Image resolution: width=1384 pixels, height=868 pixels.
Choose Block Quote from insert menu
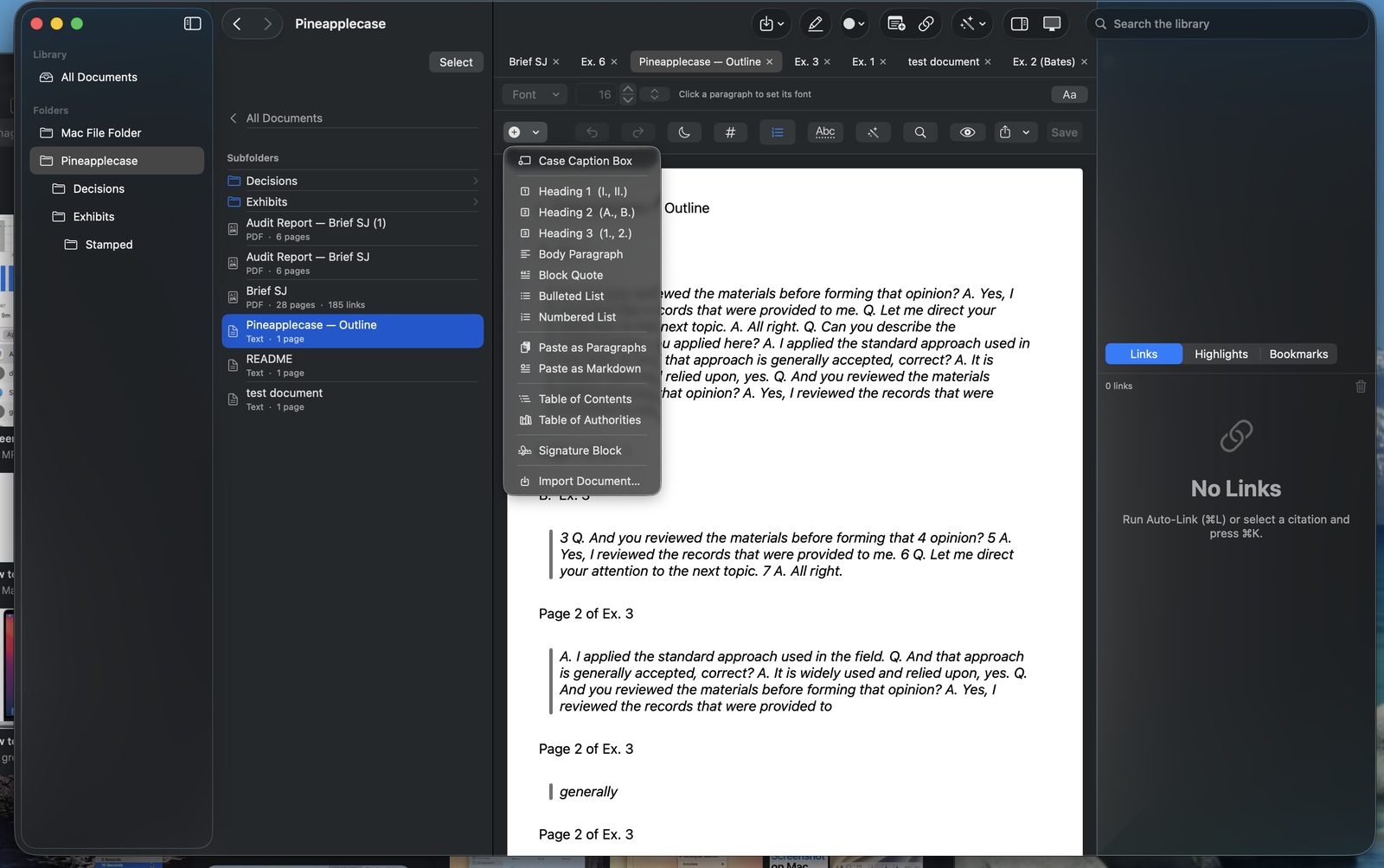click(582, 275)
